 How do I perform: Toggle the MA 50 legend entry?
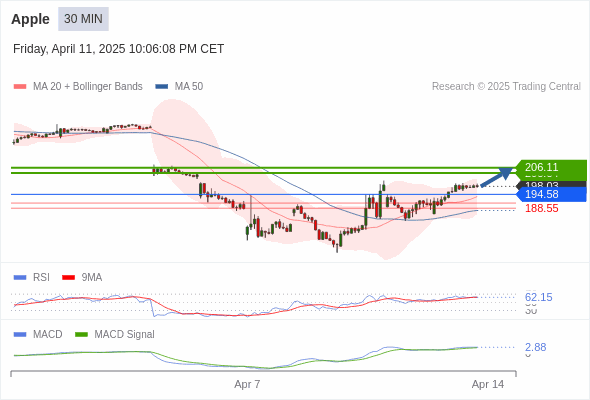[179, 87]
